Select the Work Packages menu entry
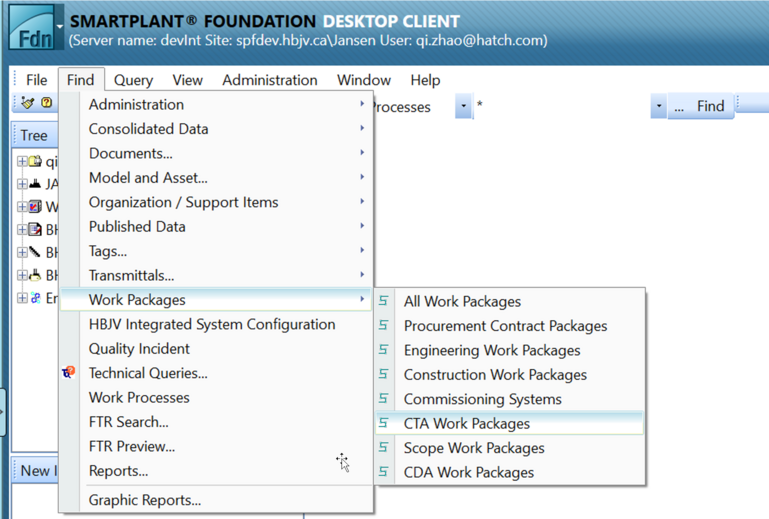The image size is (769, 519). pos(216,299)
